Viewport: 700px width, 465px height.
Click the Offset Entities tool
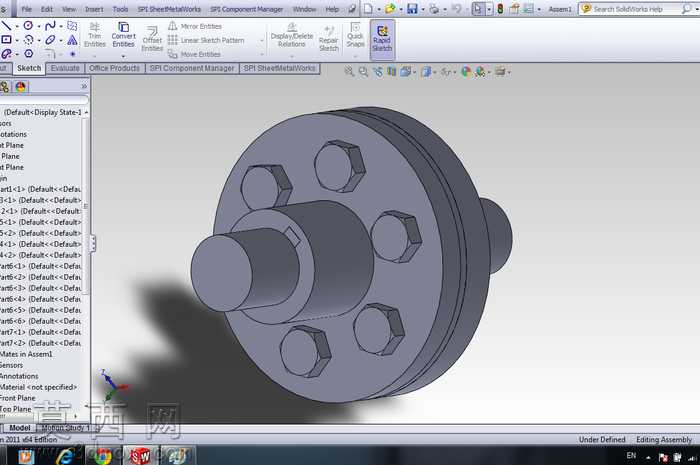tap(152, 39)
